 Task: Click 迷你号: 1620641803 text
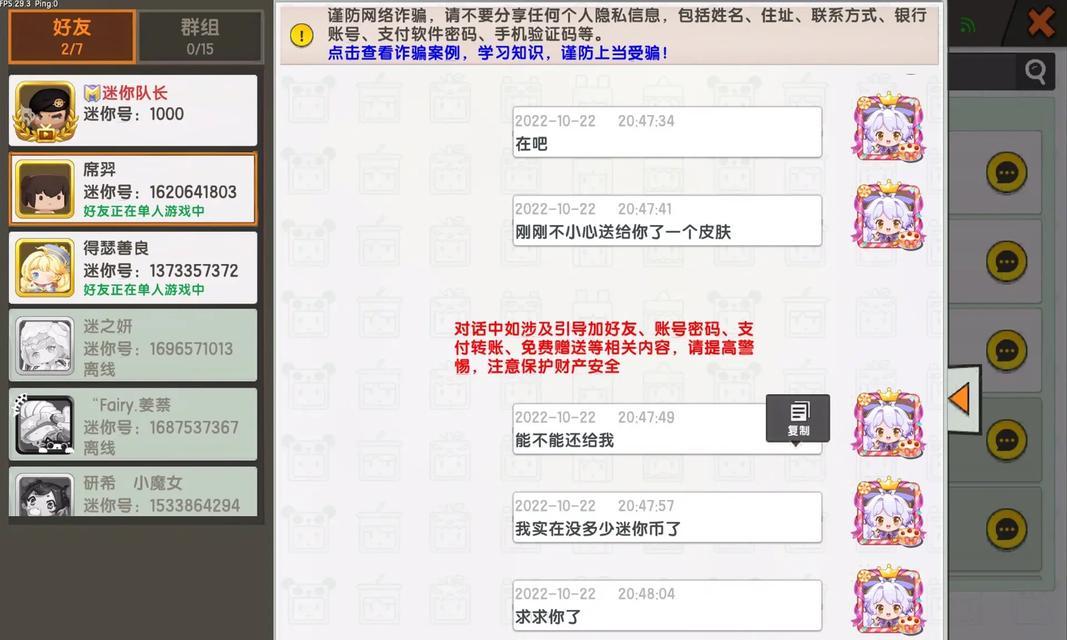tap(160, 192)
